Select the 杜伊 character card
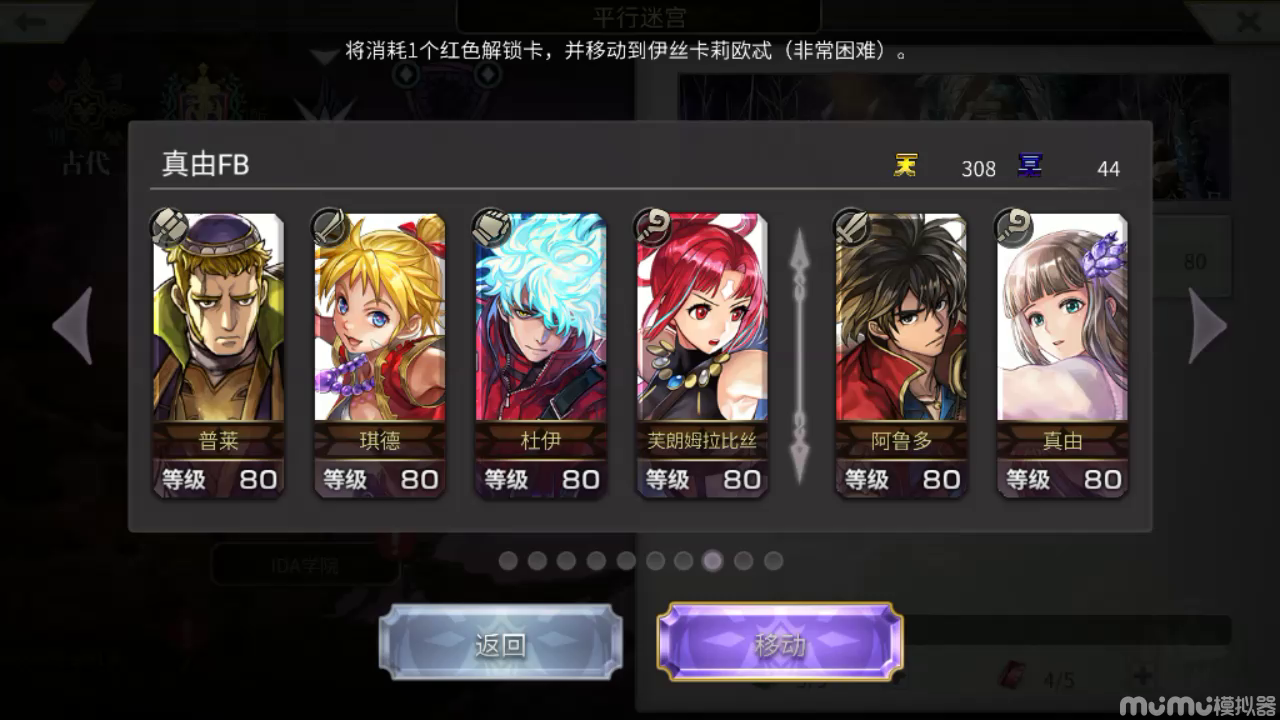The height and width of the screenshot is (720, 1280). click(x=541, y=355)
